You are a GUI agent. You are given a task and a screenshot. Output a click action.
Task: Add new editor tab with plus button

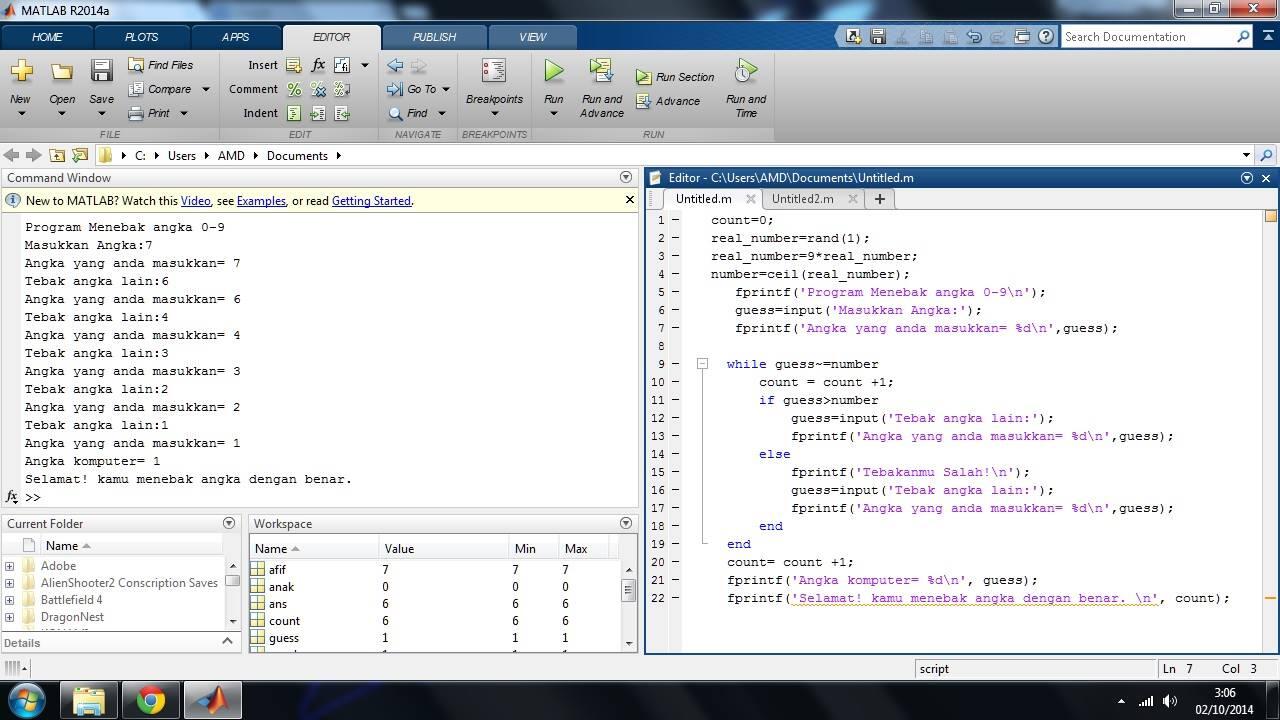(x=879, y=199)
